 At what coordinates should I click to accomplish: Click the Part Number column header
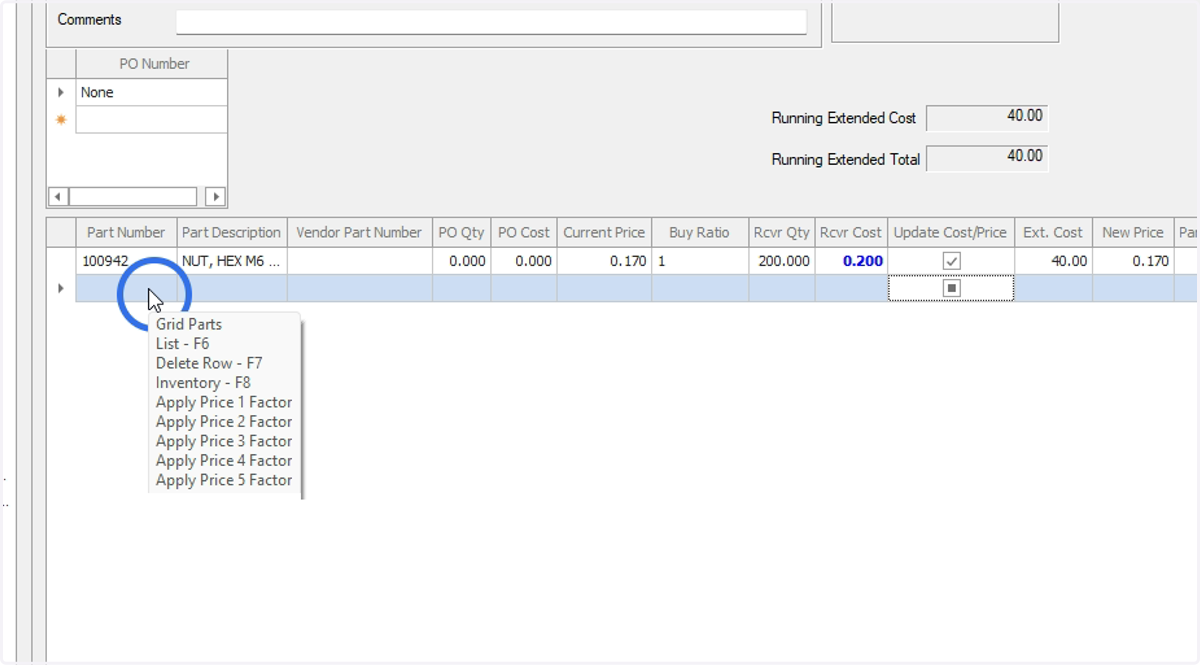point(126,232)
